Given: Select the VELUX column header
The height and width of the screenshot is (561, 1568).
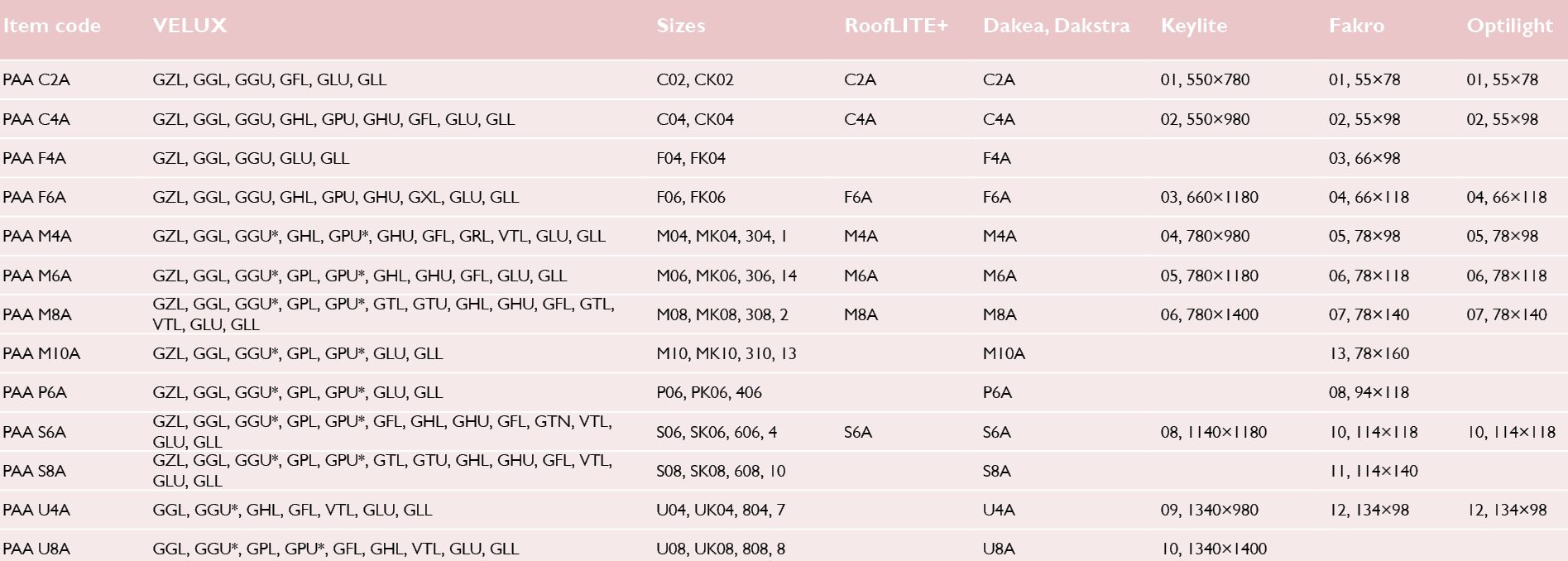Looking at the screenshot, I should pyautogui.click(x=189, y=26).
